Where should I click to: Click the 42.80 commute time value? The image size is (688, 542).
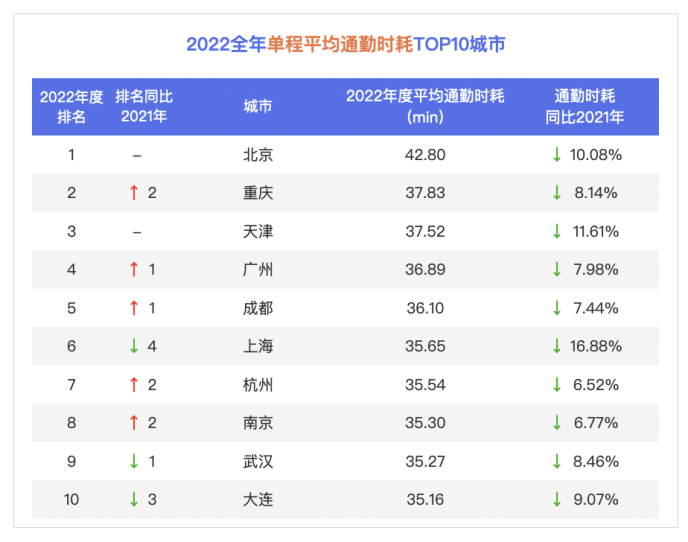pyautogui.click(x=425, y=155)
